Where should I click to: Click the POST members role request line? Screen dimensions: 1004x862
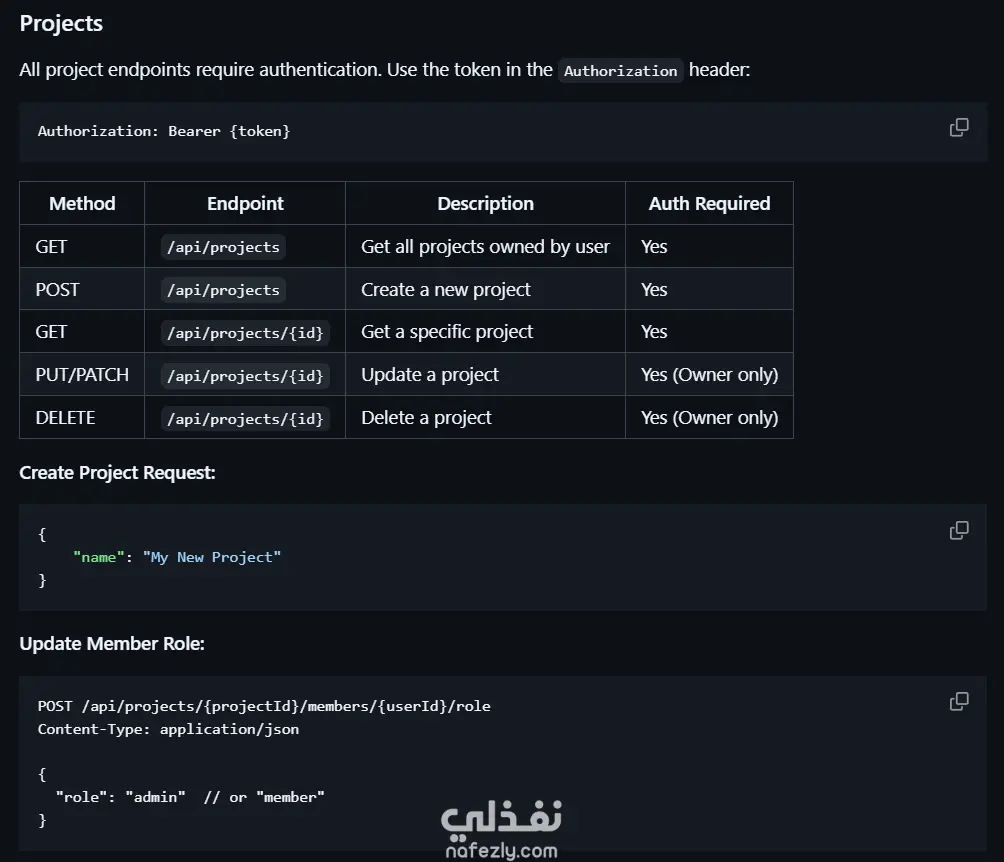click(x=264, y=706)
